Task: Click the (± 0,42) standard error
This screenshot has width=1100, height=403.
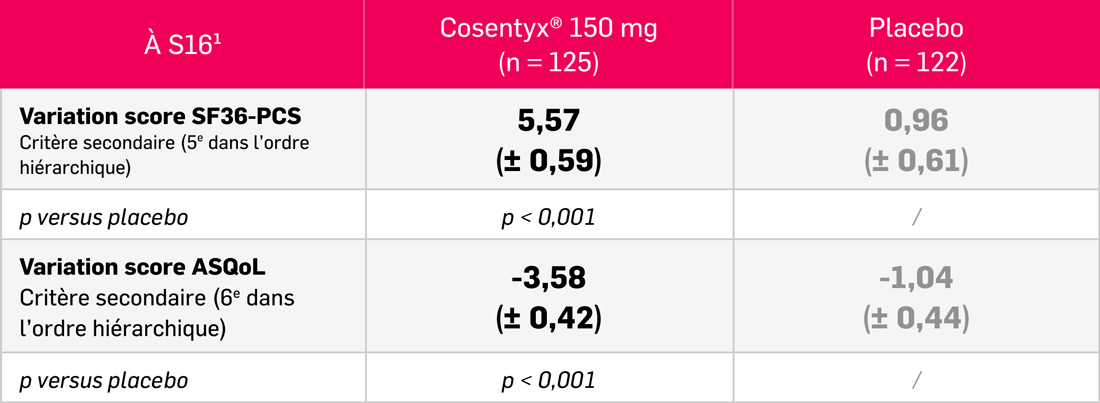Action: click(x=548, y=316)
